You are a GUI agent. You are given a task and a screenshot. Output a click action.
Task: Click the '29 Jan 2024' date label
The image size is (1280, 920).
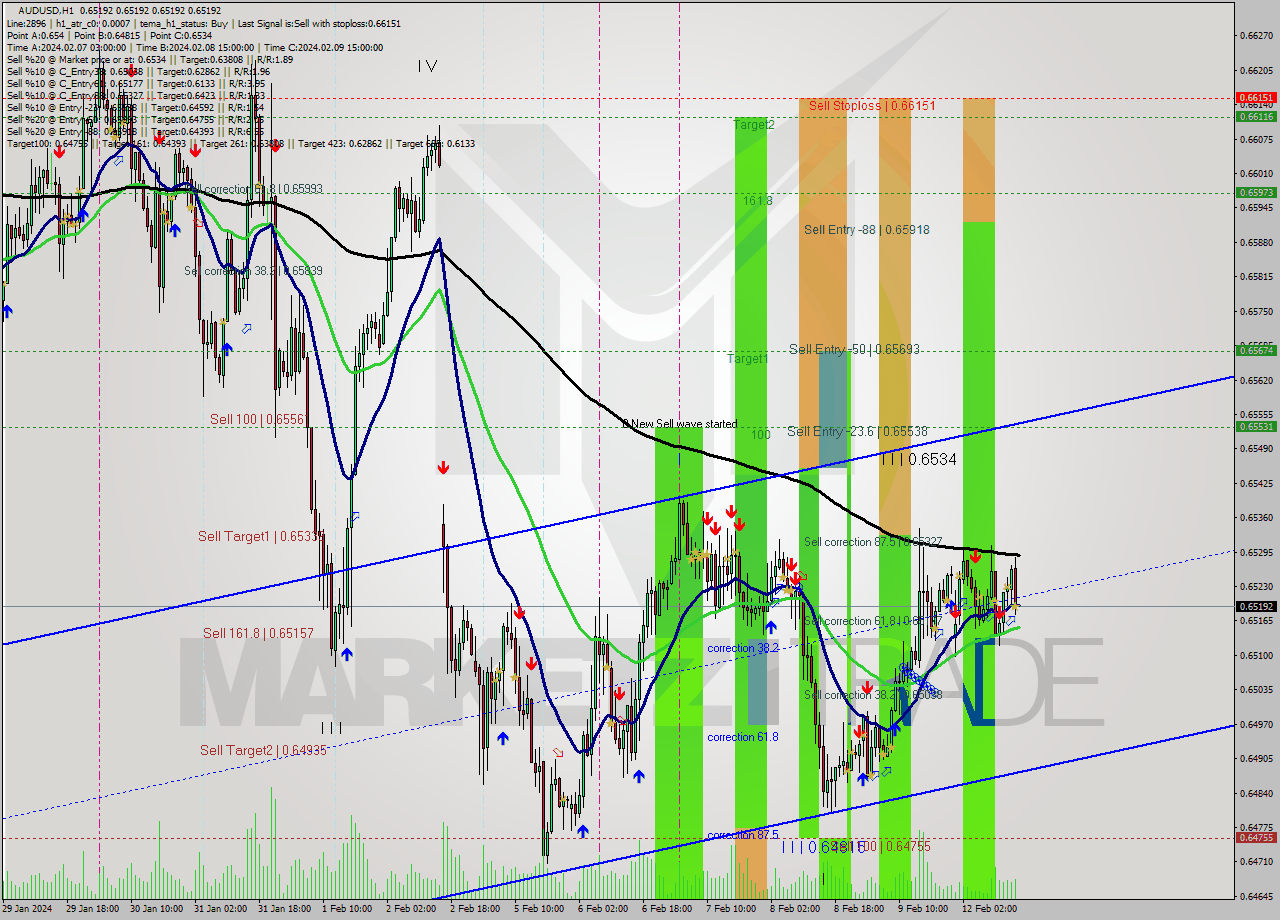(x=27, y=909)
